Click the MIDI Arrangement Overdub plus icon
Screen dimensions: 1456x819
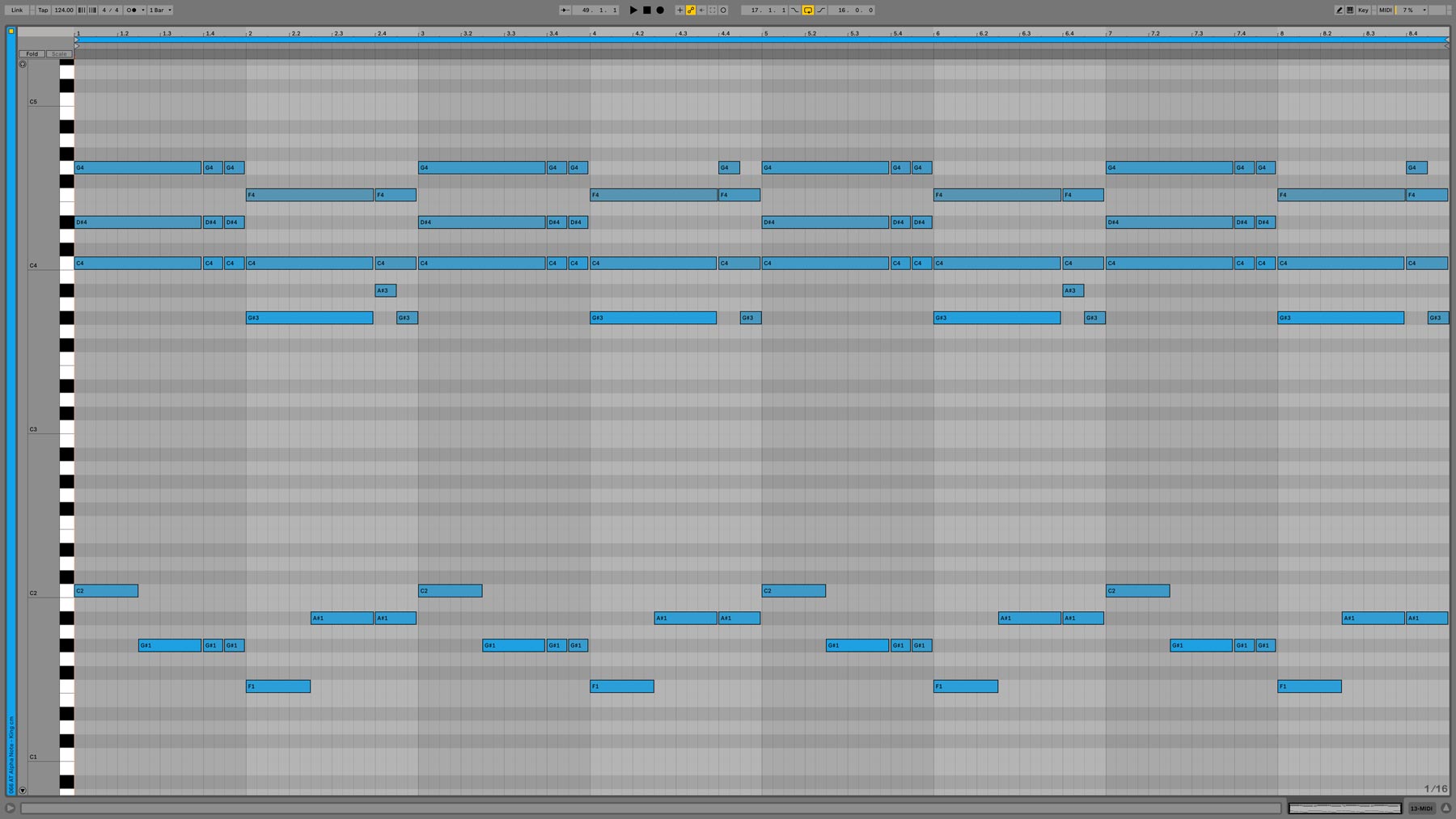pyautogui.click(x=679, y=11)
